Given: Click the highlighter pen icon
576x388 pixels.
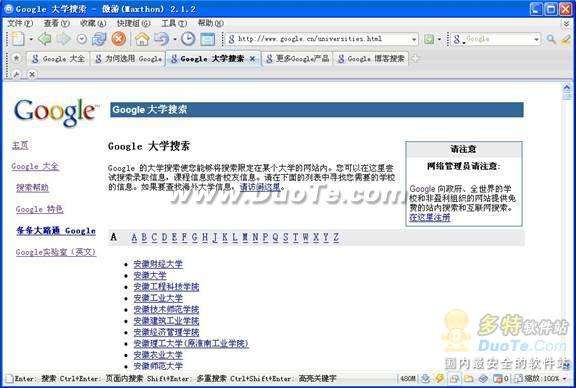Looking at the screenshot, I should 566,39.
